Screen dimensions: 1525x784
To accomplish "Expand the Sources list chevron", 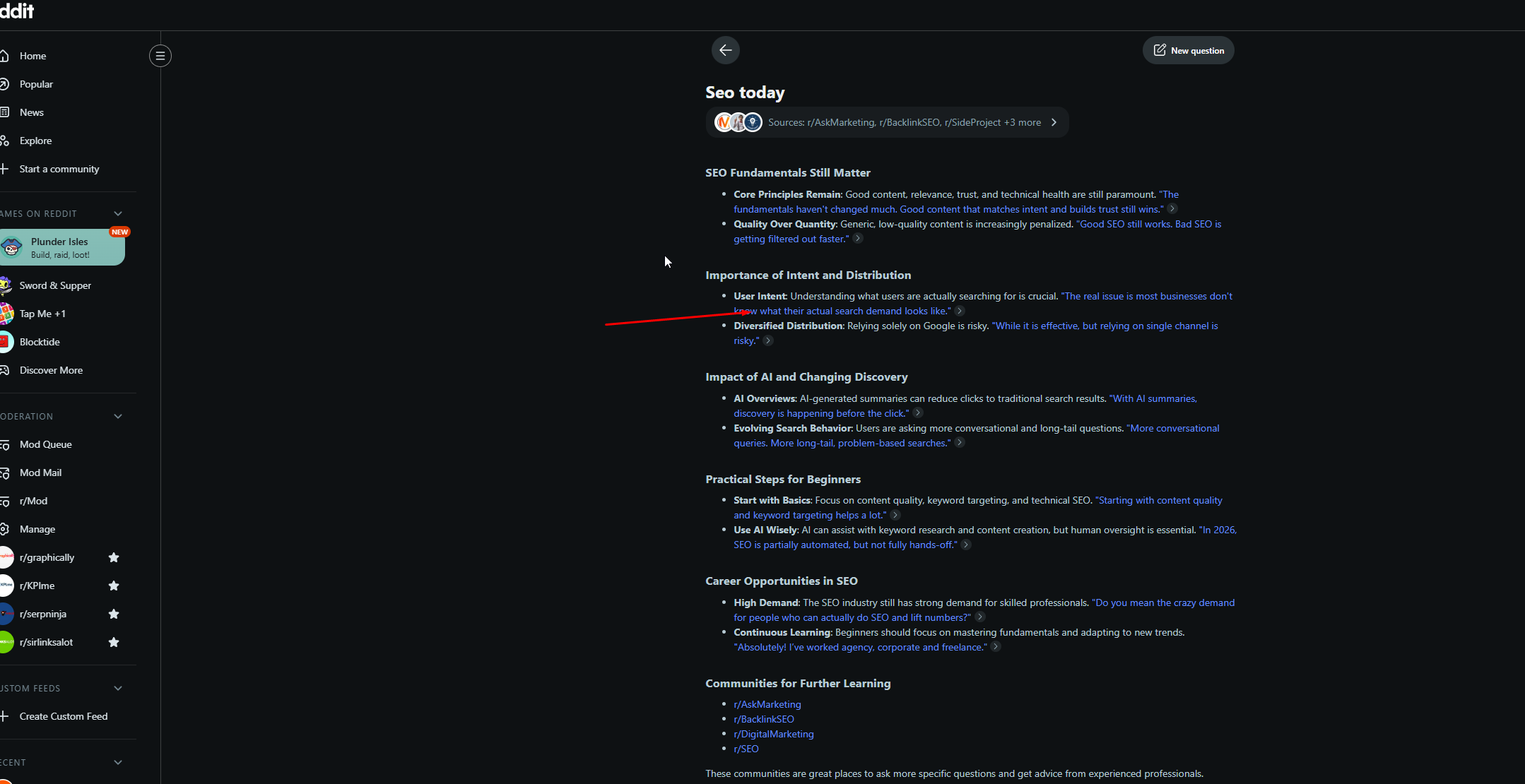I will pos(1053,121).
